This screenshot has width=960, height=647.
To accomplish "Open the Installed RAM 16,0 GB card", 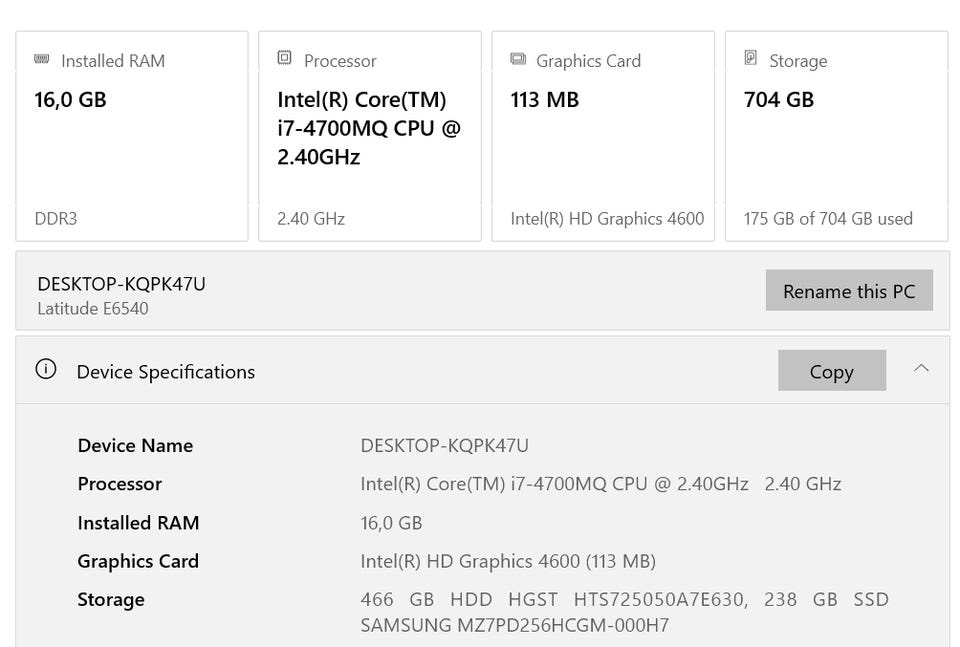I will tap(131, 136).
